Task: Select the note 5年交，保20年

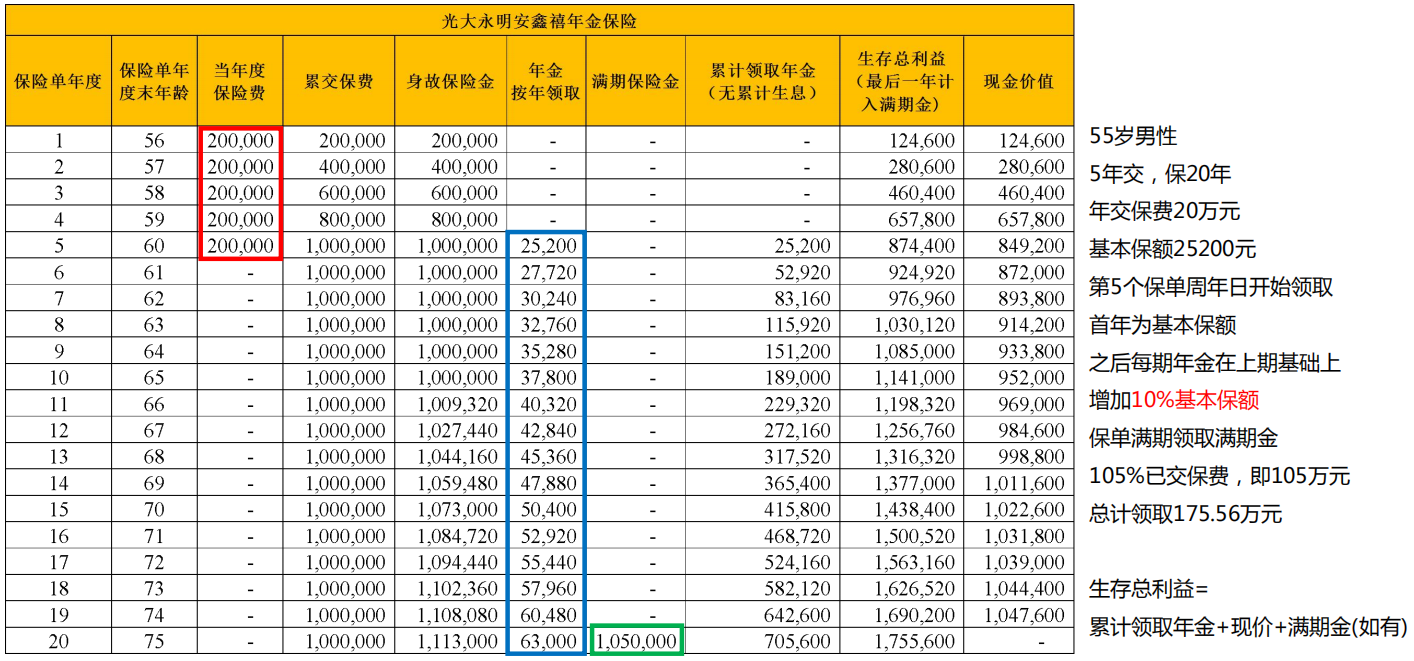Action: [x=1160, y=174]
